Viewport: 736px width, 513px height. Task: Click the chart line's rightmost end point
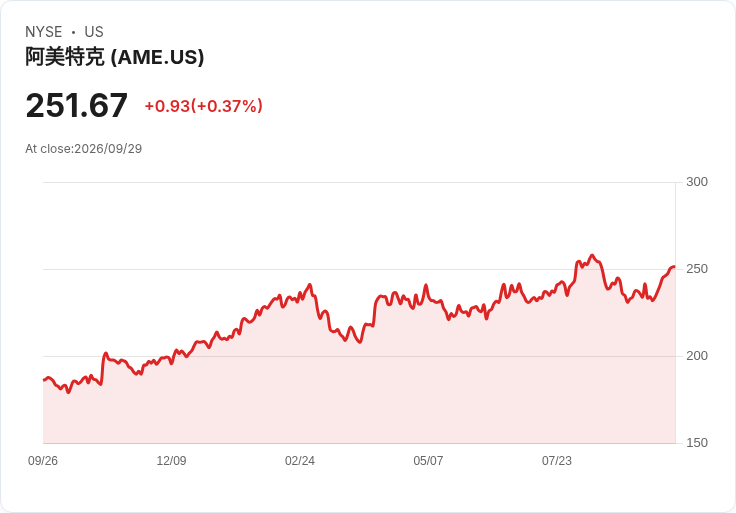(x=674, y=267)
